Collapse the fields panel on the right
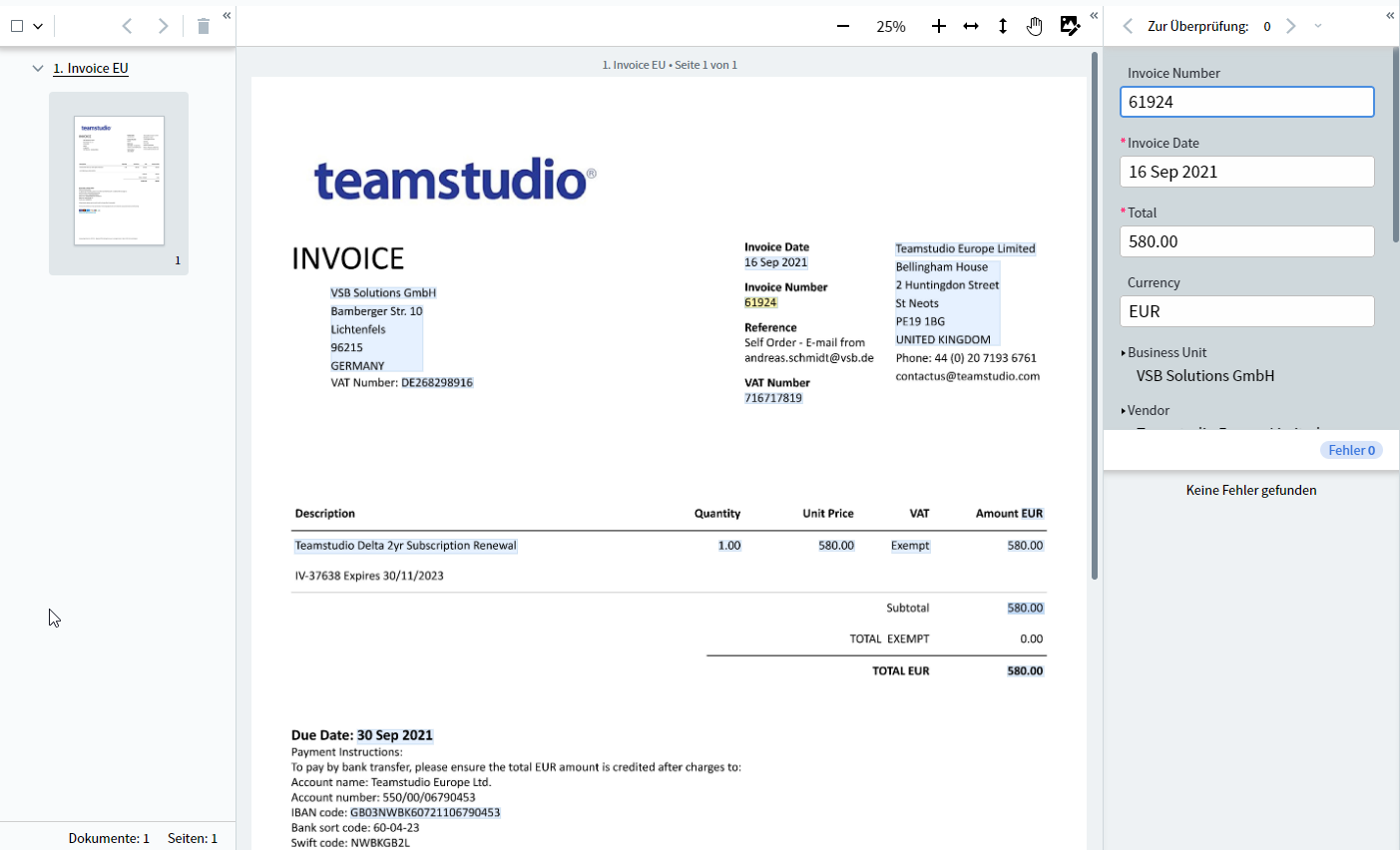1400x850 pixels. click(1390, 15)
